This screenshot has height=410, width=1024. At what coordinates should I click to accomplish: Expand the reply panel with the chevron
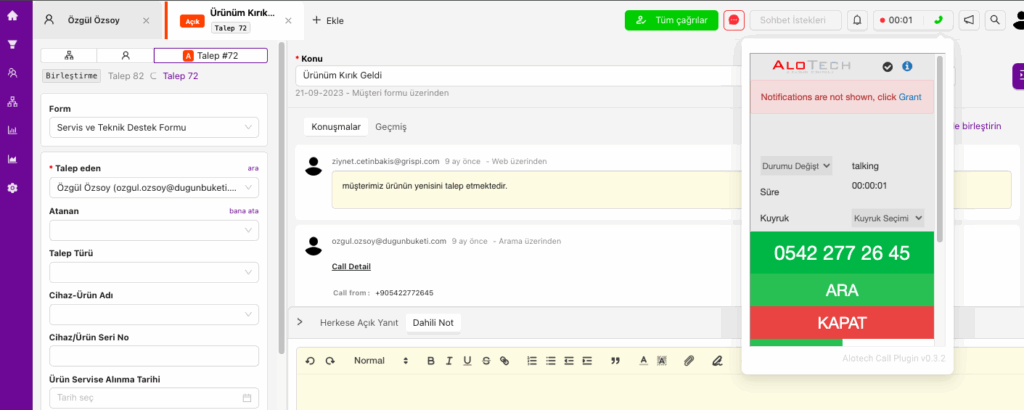tap(300, 322)
